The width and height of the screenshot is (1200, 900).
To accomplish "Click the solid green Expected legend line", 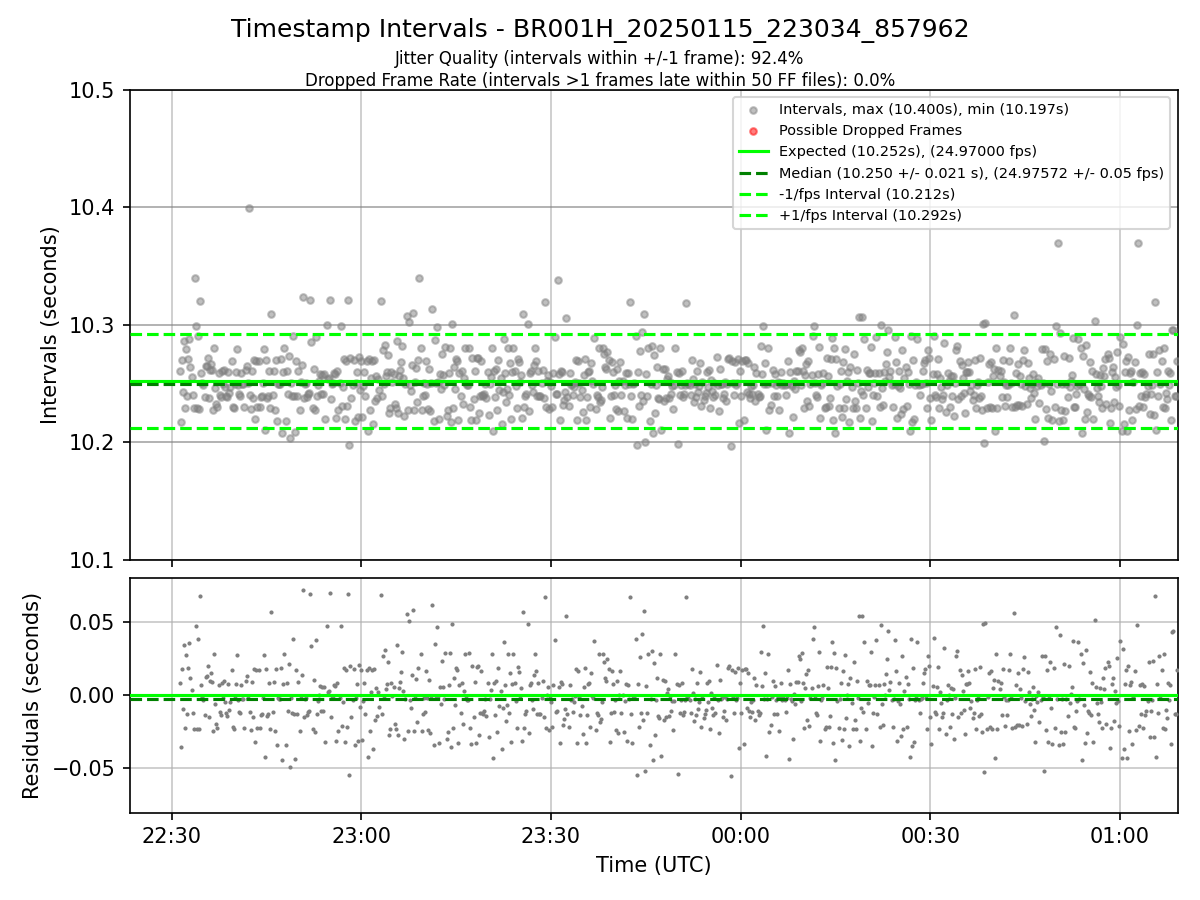I will click(754, 152).
